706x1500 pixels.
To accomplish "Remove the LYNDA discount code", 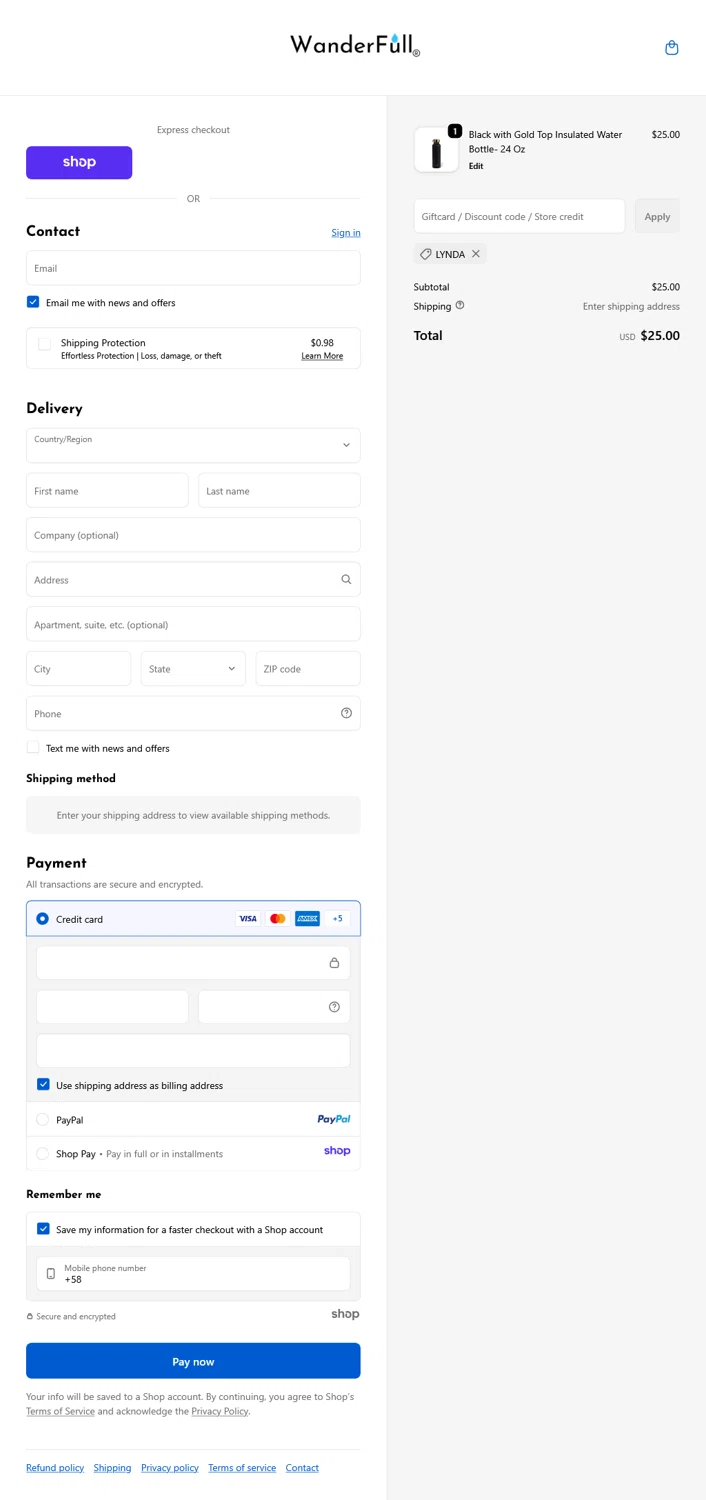I will [476, 254].
